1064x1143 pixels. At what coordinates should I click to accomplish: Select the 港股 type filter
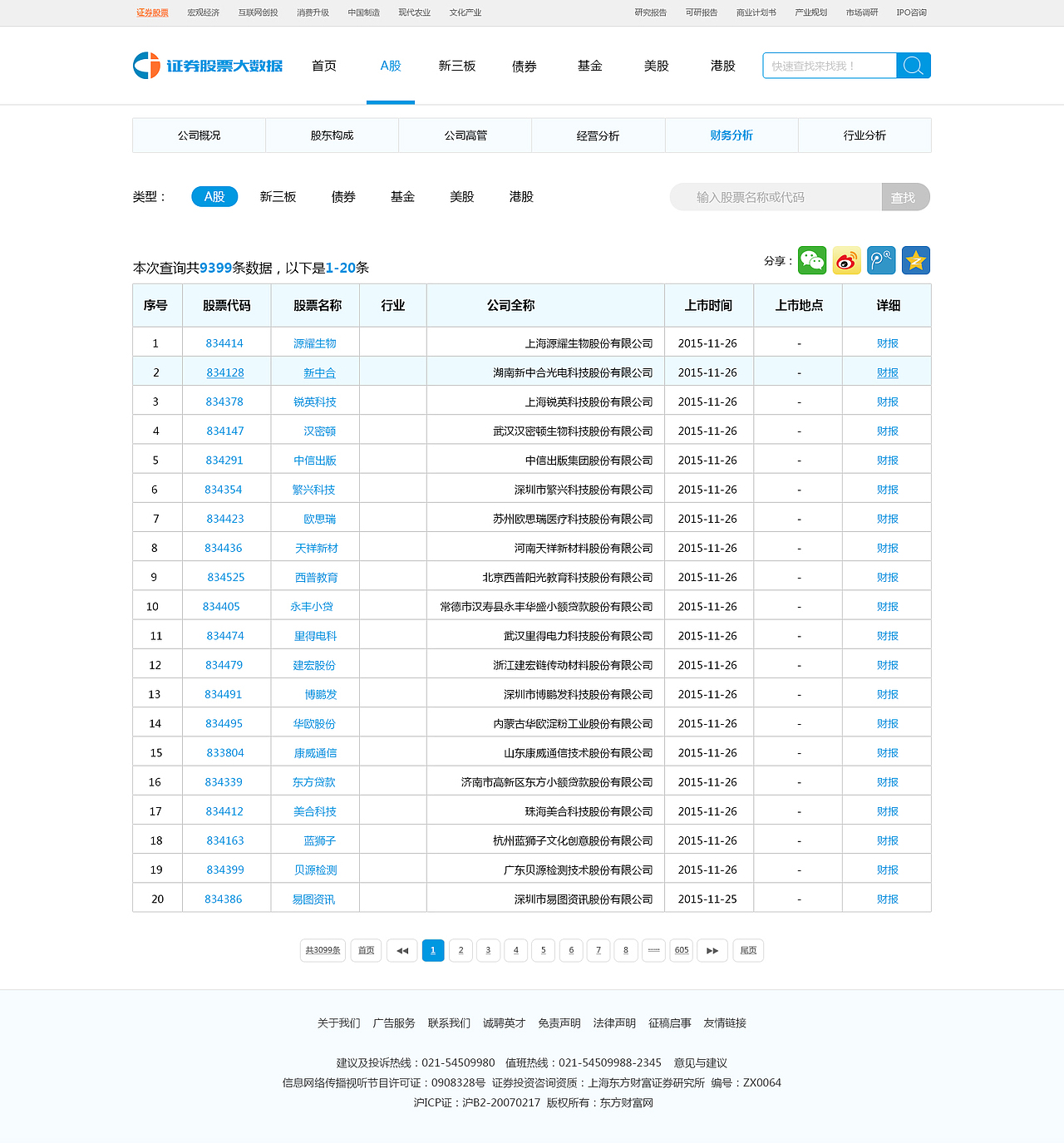(521, 197)
